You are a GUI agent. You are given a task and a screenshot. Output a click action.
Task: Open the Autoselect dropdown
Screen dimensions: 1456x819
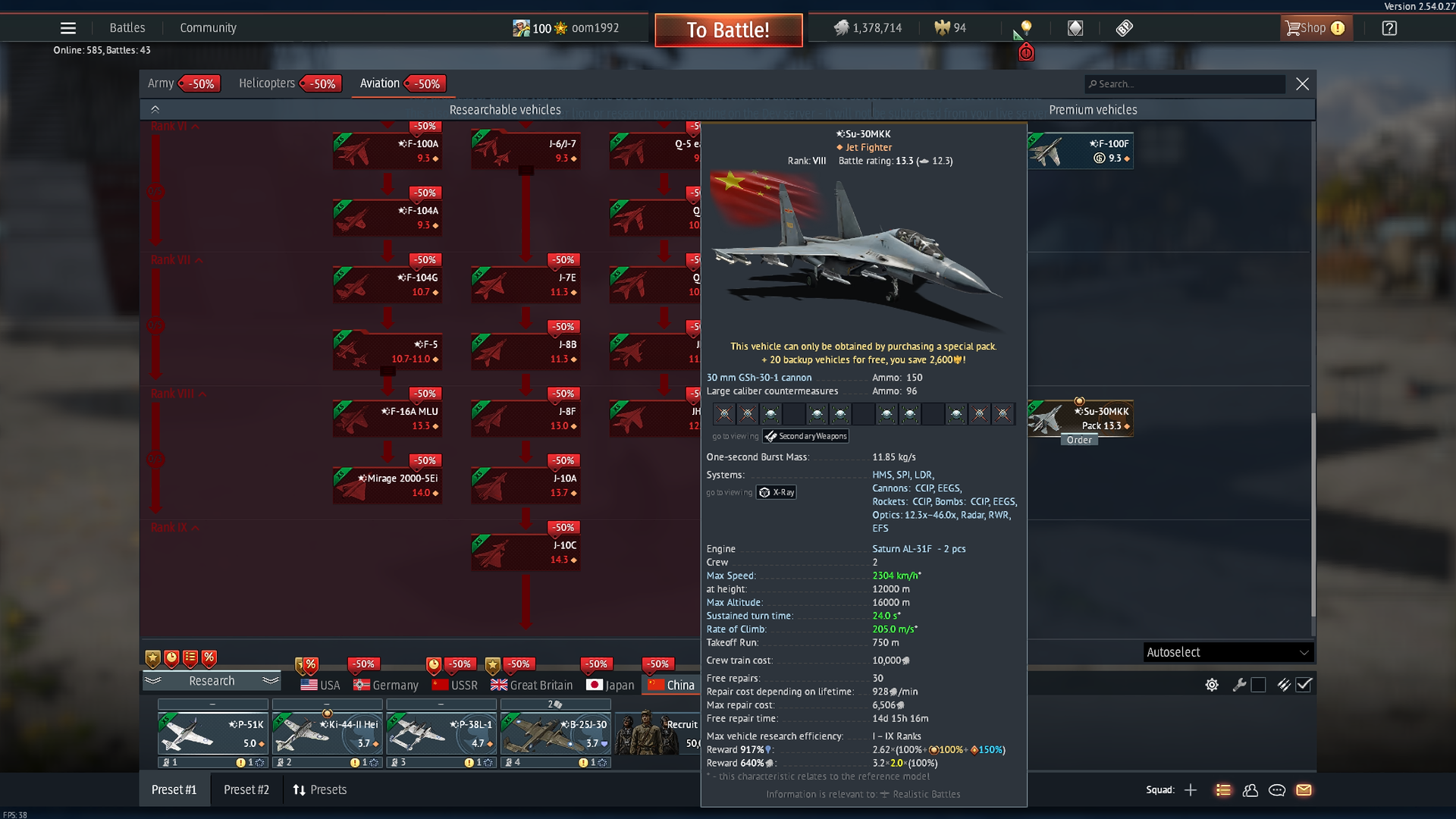pos(1228,652)
